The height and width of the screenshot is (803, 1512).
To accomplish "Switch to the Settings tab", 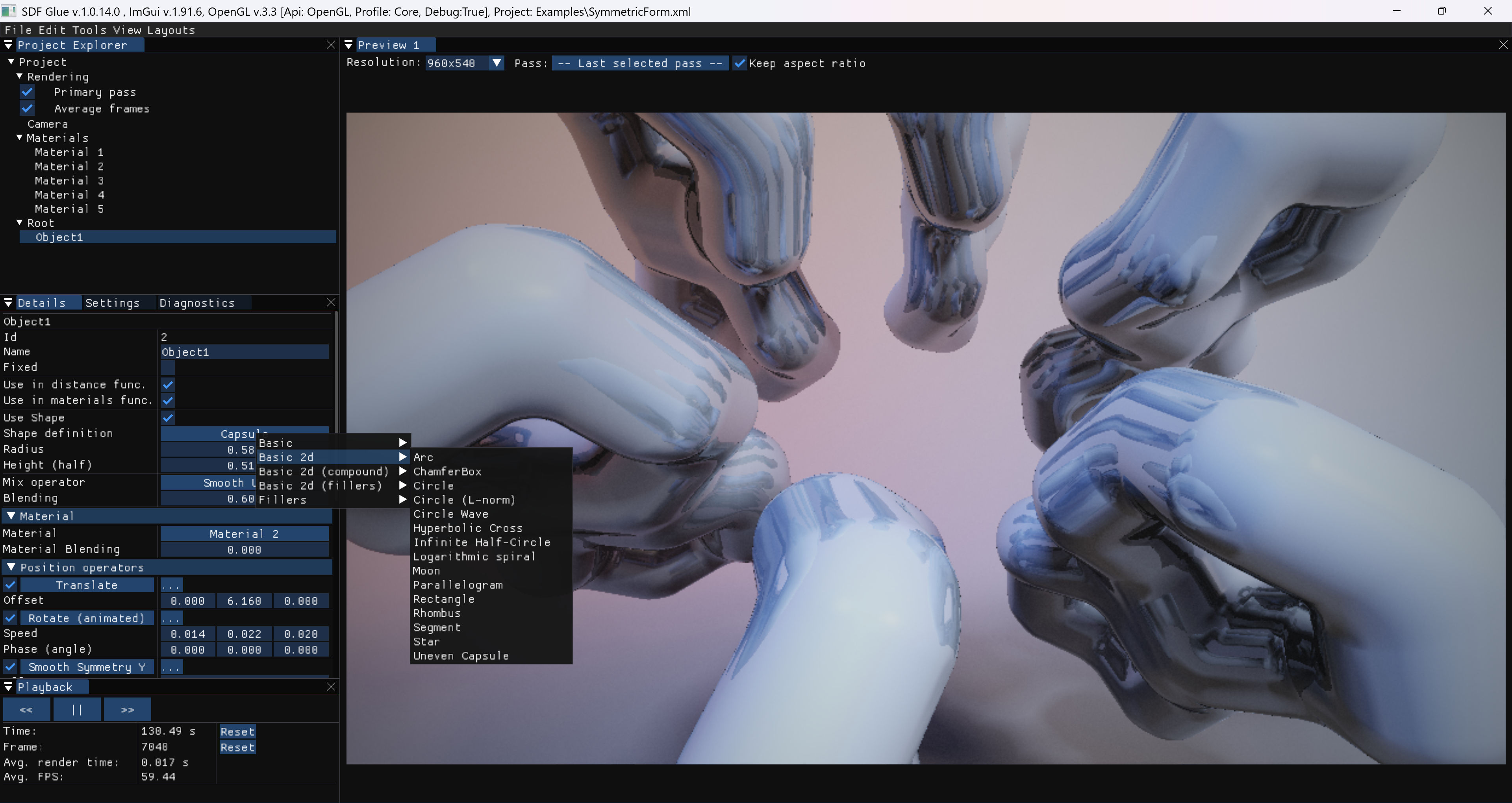I will coord(113,303).
